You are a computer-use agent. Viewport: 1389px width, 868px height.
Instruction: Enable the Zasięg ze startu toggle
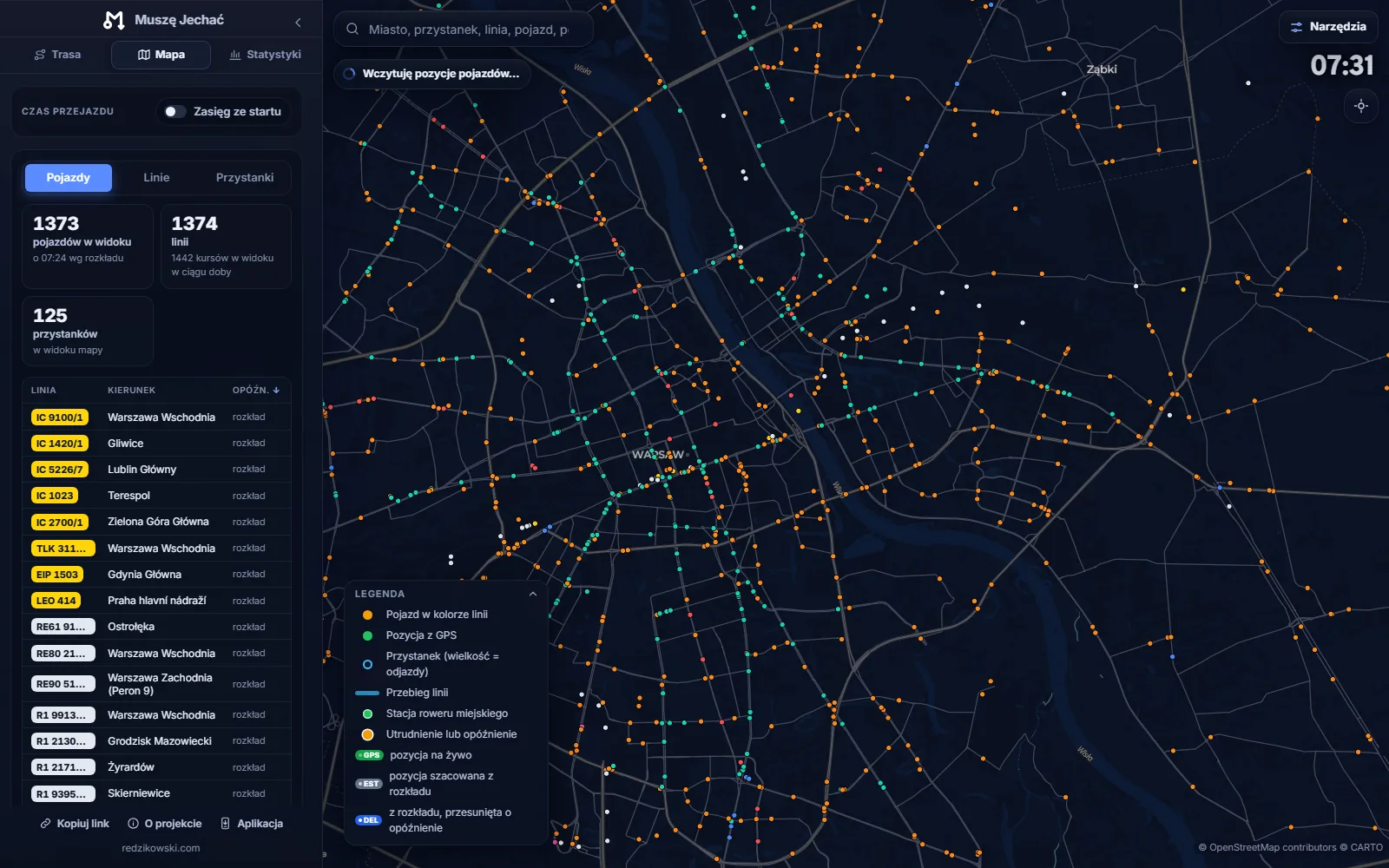pos(175,111)
